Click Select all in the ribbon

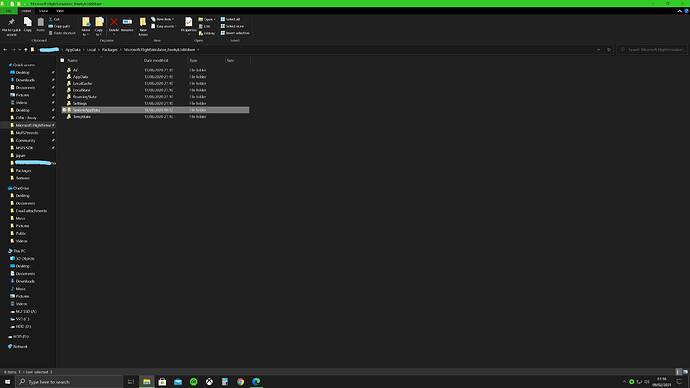(230, 19)
